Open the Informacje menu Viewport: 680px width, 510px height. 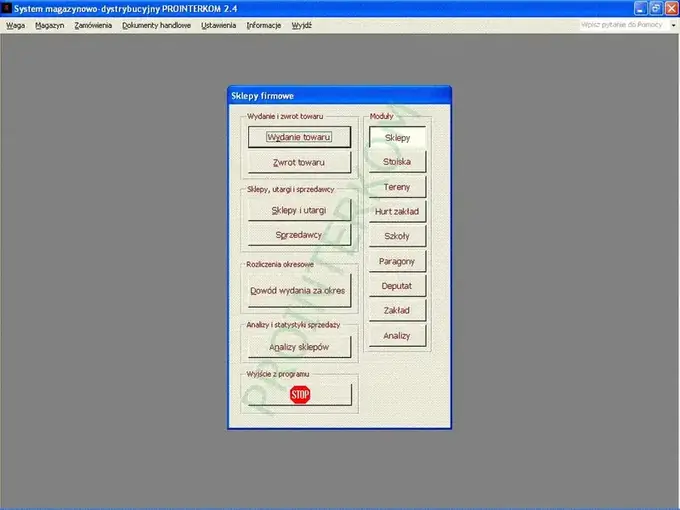pos(264,25)
